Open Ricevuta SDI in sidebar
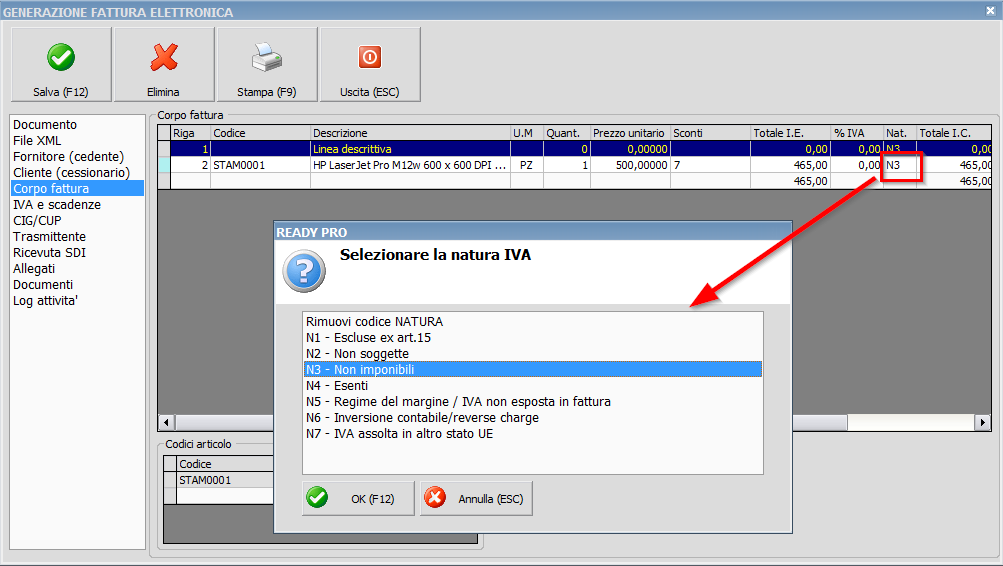 [x=49, y=253]
